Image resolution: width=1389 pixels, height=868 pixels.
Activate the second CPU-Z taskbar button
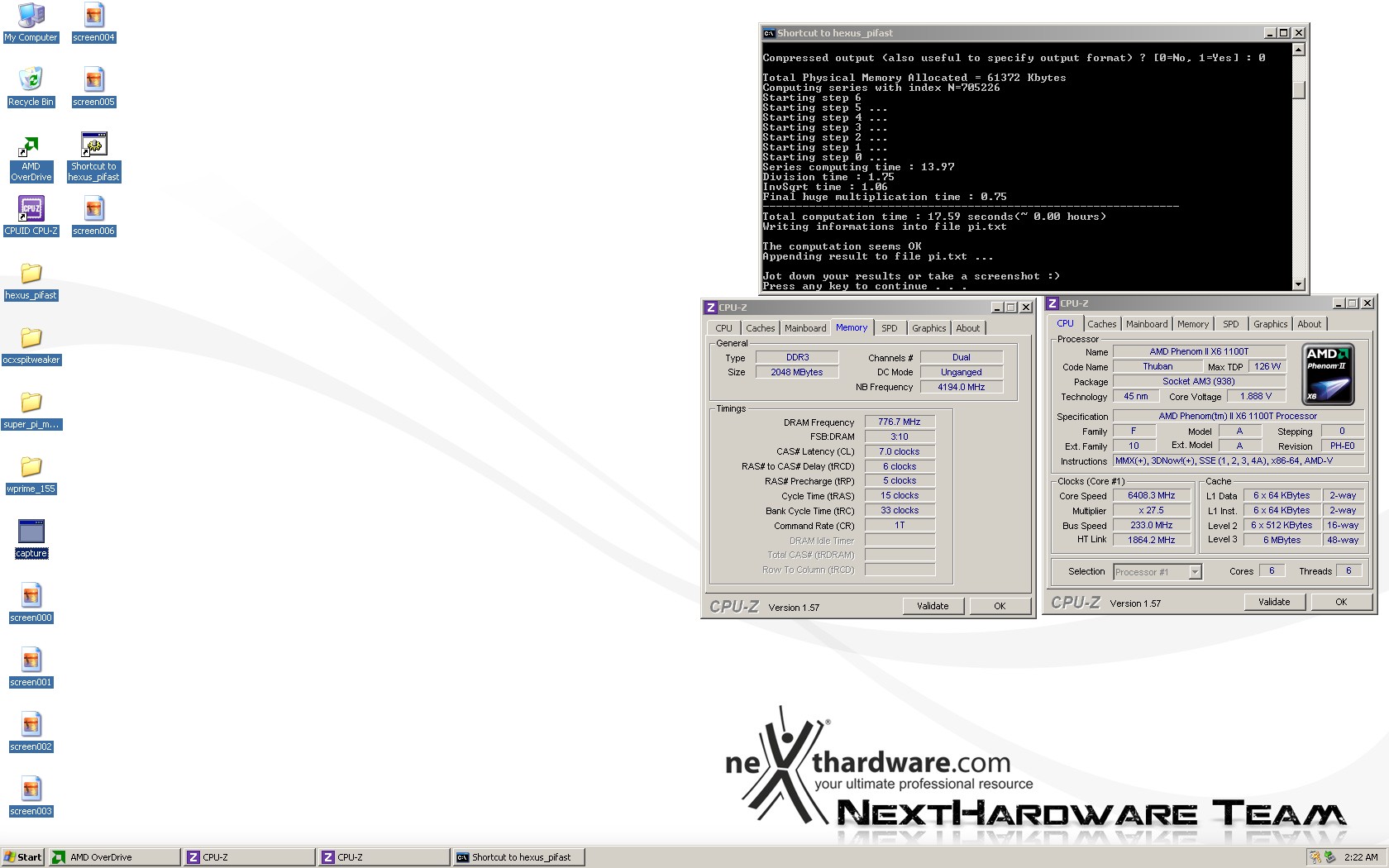384,857
